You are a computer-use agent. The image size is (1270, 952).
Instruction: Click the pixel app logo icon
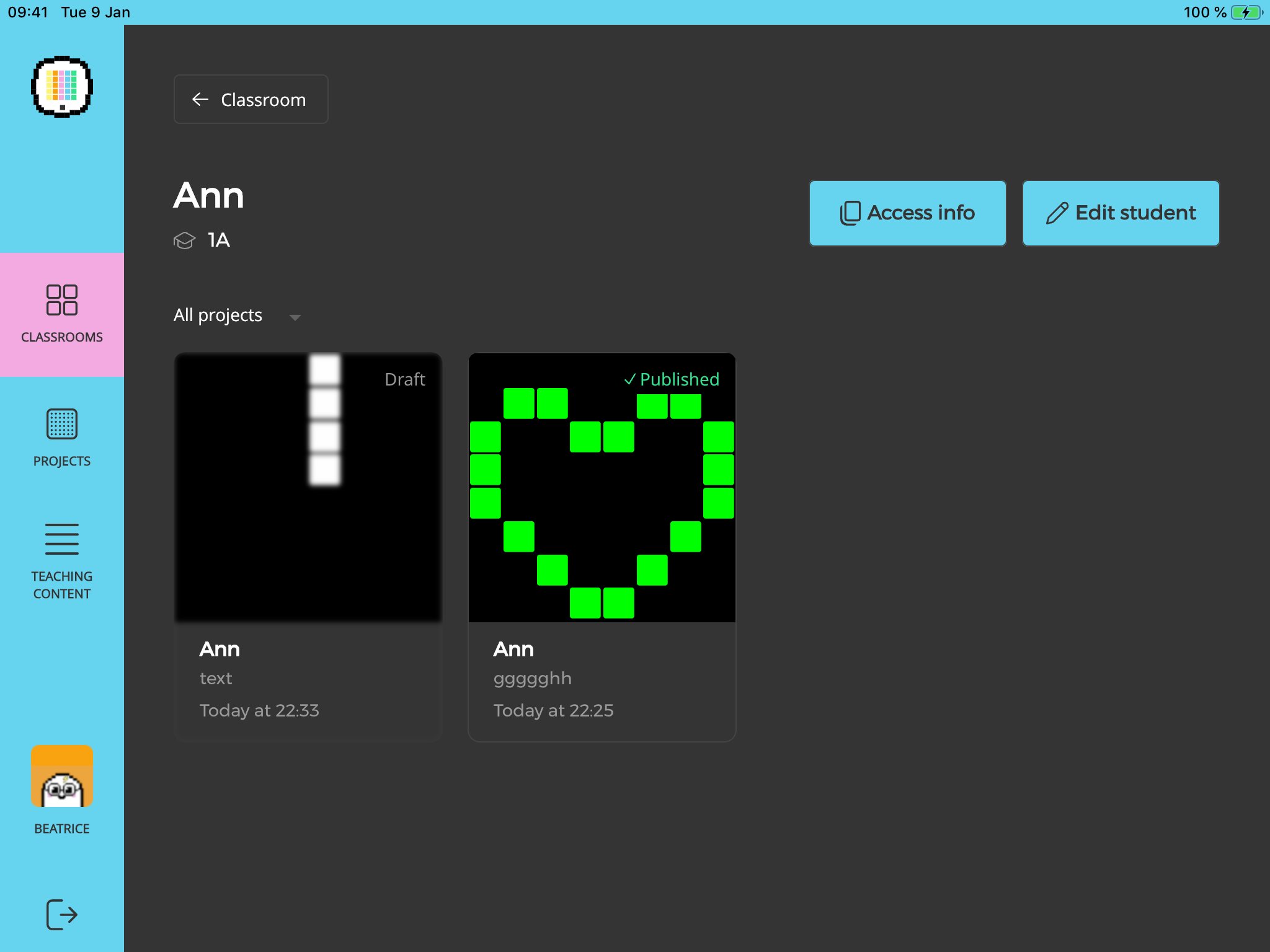62,86
